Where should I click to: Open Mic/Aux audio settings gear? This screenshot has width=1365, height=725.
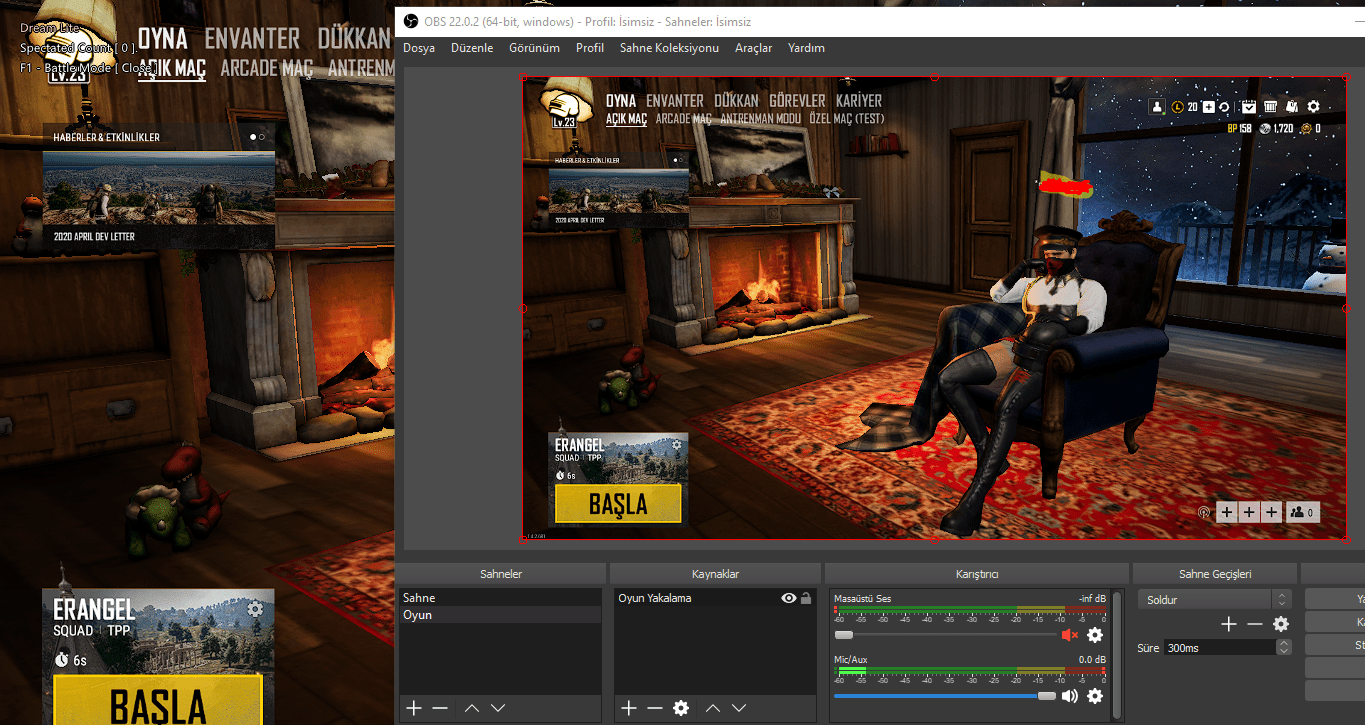1095,696
